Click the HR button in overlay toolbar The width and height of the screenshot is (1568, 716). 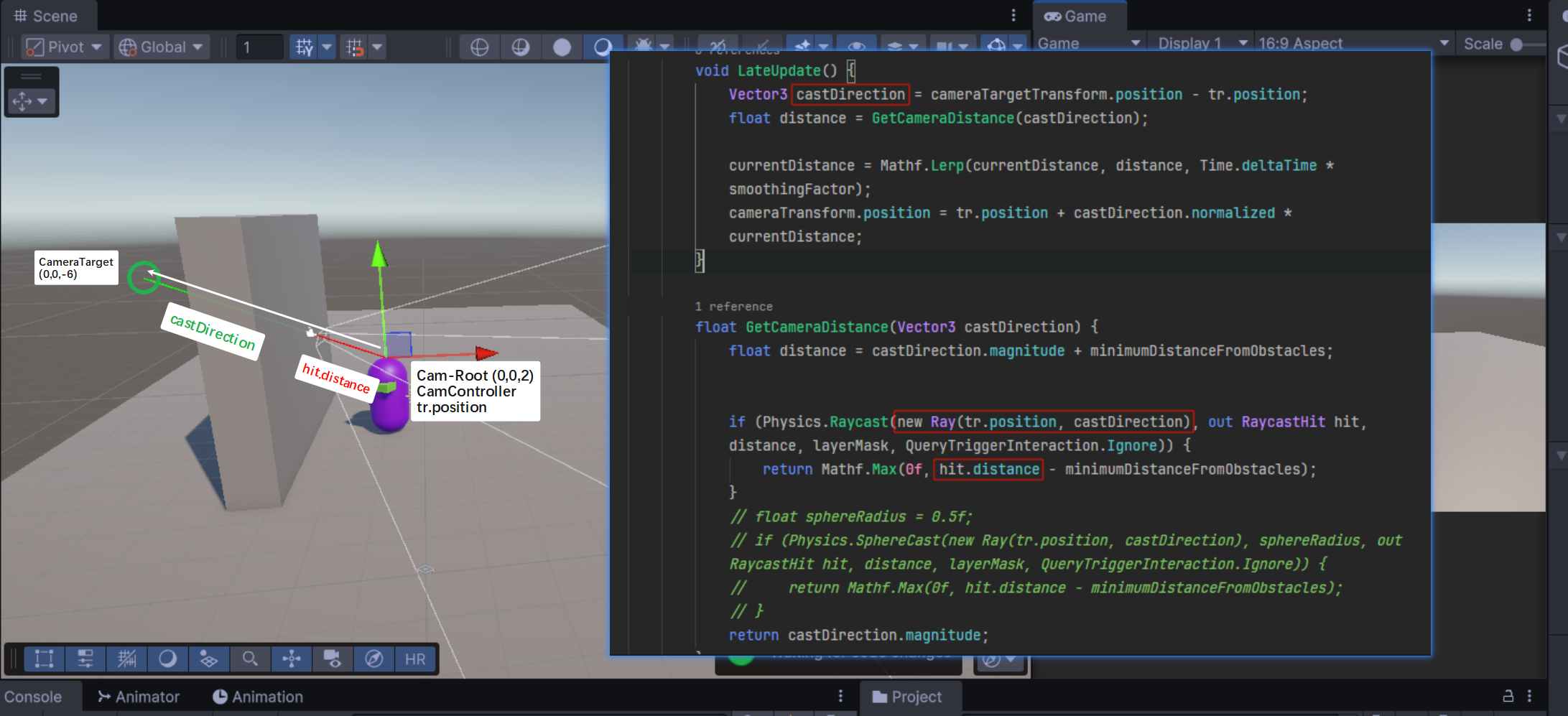pos(415,659)
